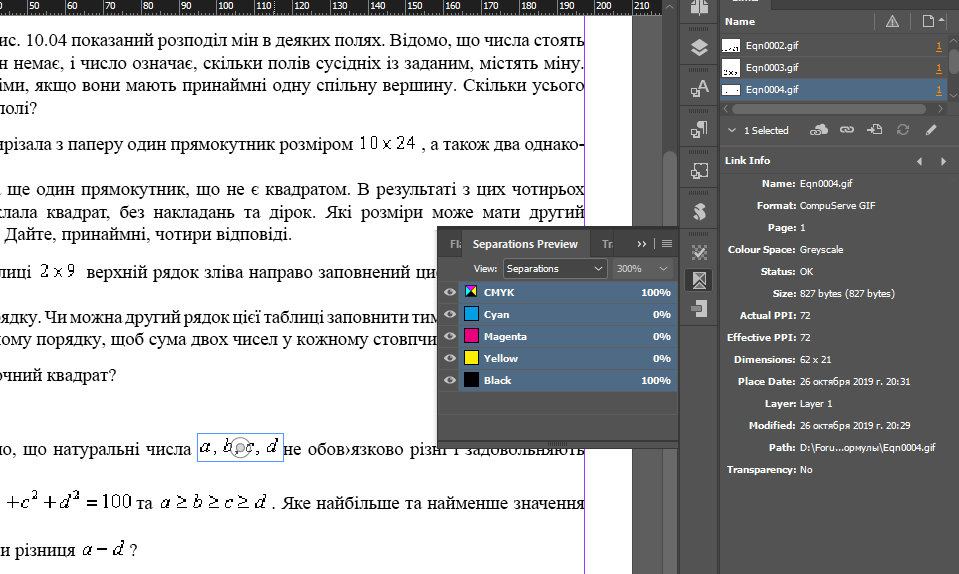Image resolution: width=959 pixels, height=574 pixels.
Task: Expand hidden panel tabs with double arrows
Action: point(642,243)
